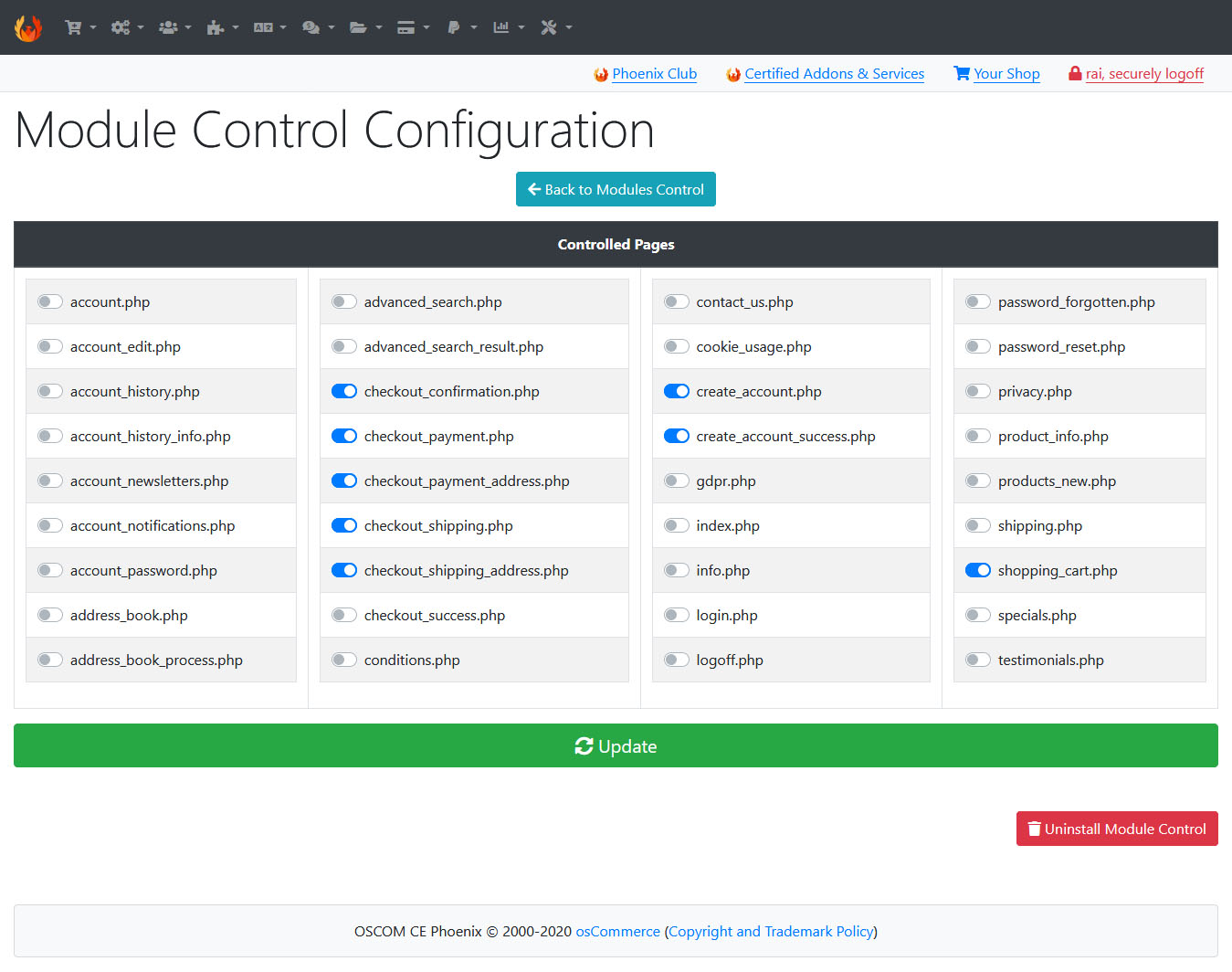This screenshot has width=1232, height=972.
Task: Click the Controlled Pages header text
Action: pos(616,245)
